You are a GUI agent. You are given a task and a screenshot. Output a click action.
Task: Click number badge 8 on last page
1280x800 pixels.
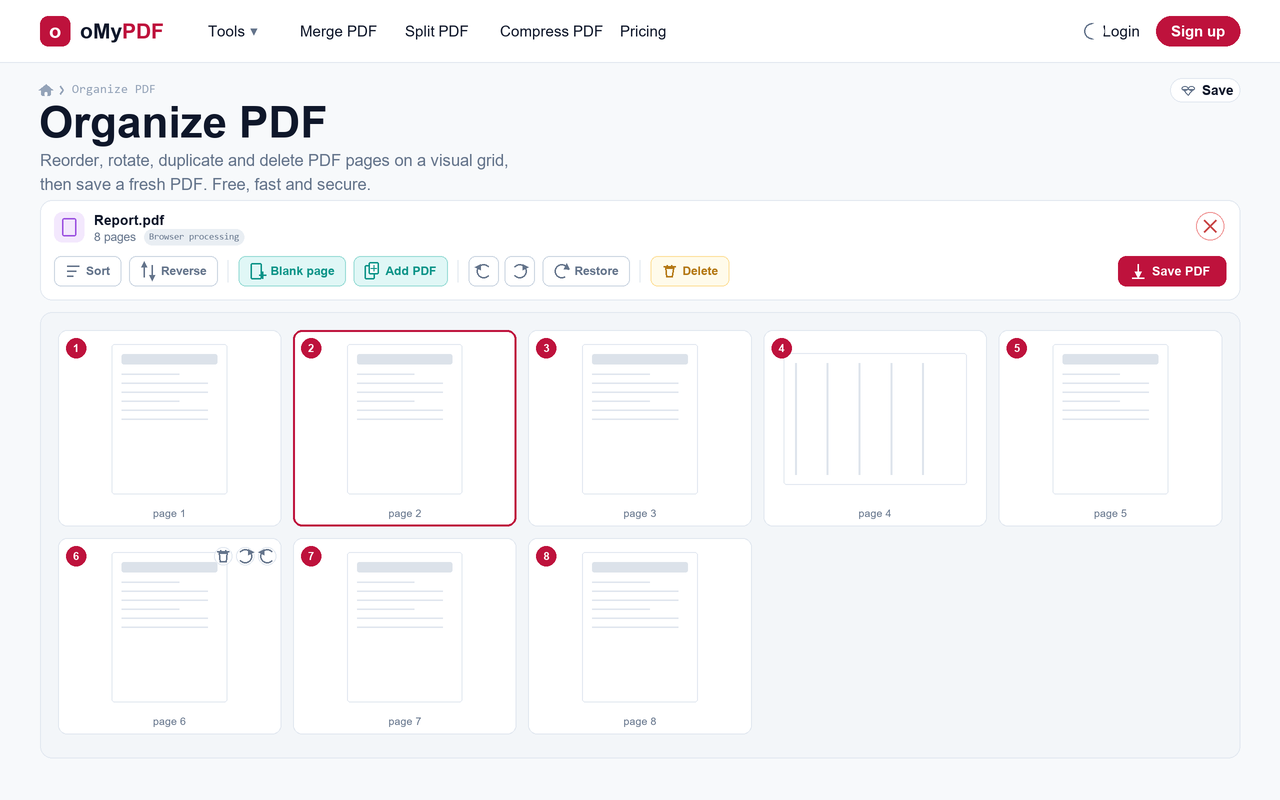pos(546,556)
